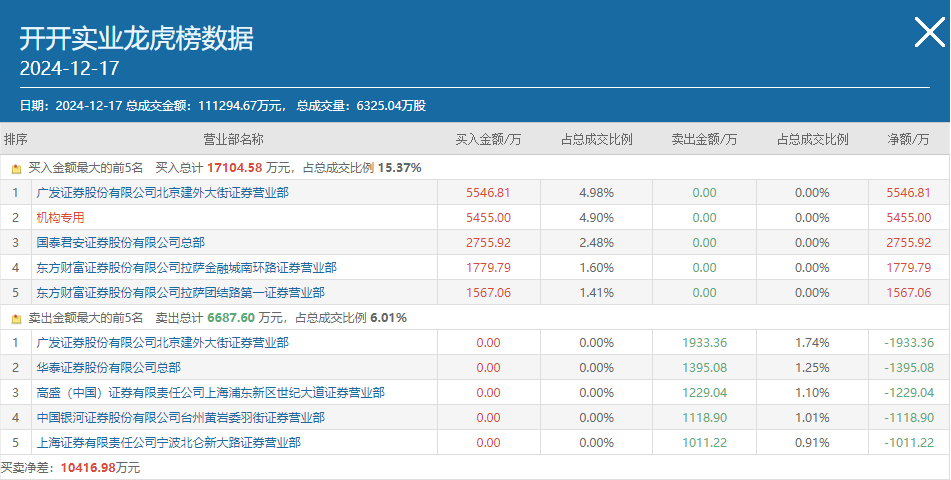The height and width of the screenshot is (480, 951).
Task: Open 东方财富证券拉萨金融城南环路证券营业部 link
Action: (x=187, y=268)
